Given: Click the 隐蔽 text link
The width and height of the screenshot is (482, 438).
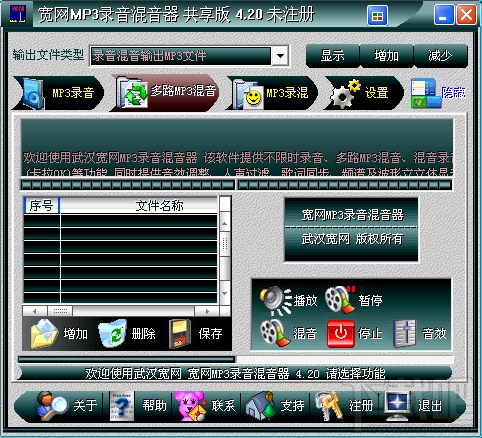Looking at the screenshot, I should (453, 93).
